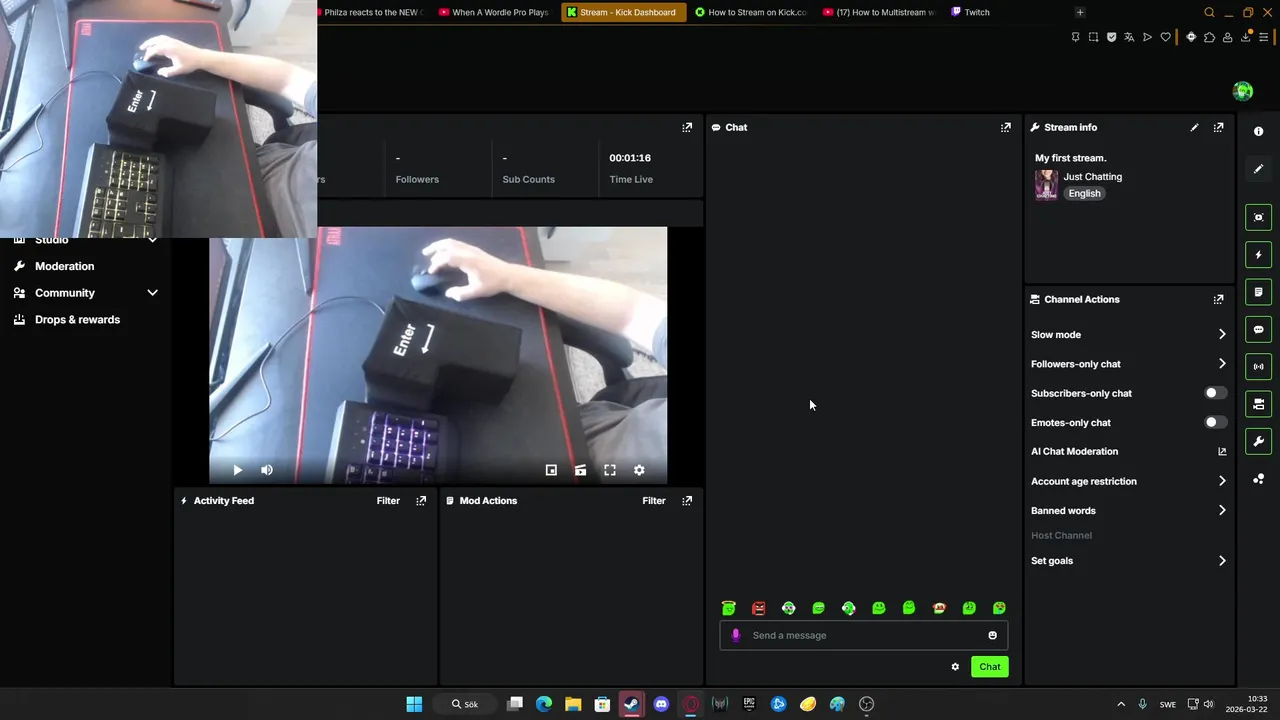Pop out the session stats panel
The width and height of the screenshot is (1280, 720).
[x=687, y=127]
